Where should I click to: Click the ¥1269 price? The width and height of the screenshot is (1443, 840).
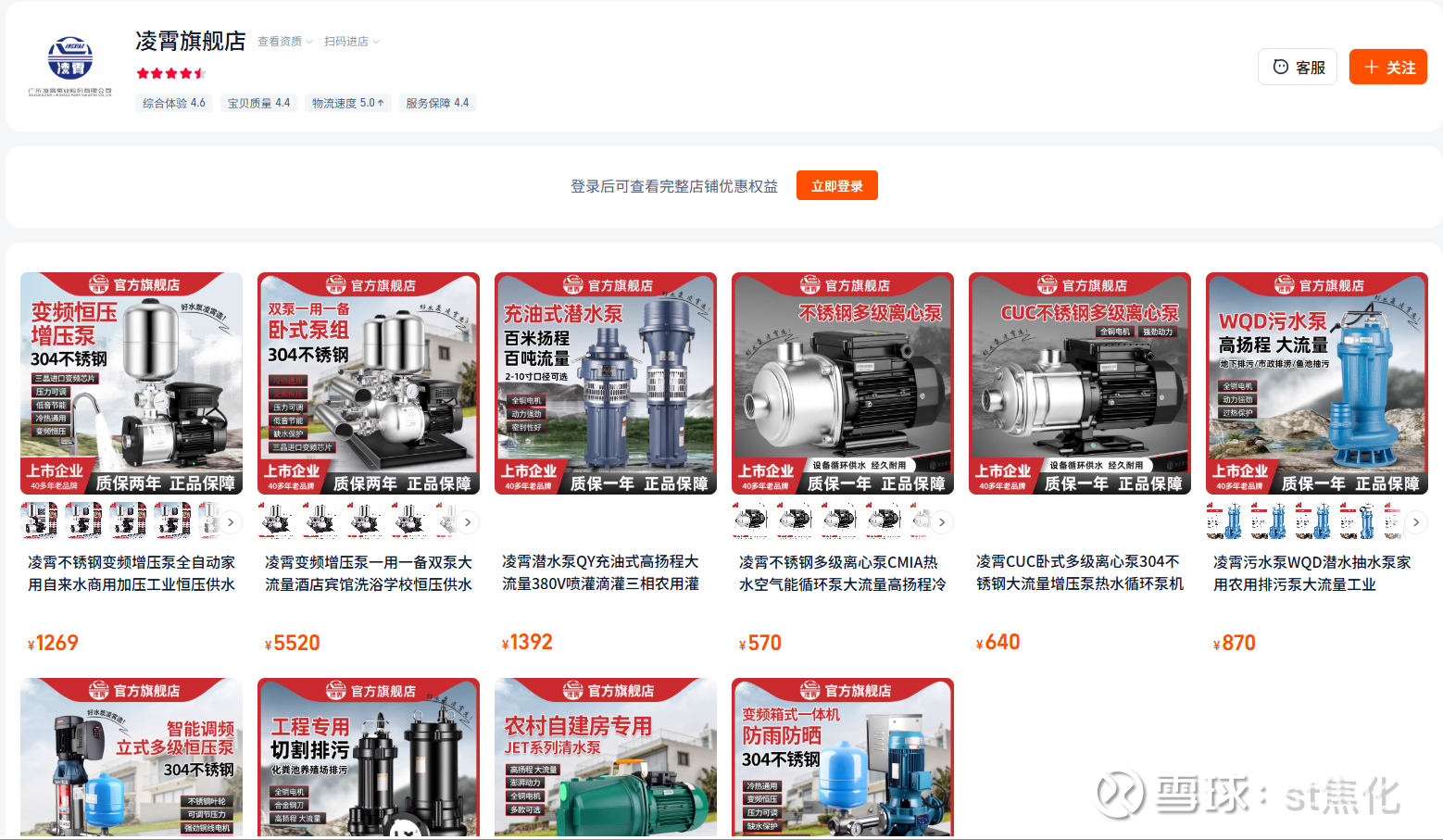pos(53,643)
